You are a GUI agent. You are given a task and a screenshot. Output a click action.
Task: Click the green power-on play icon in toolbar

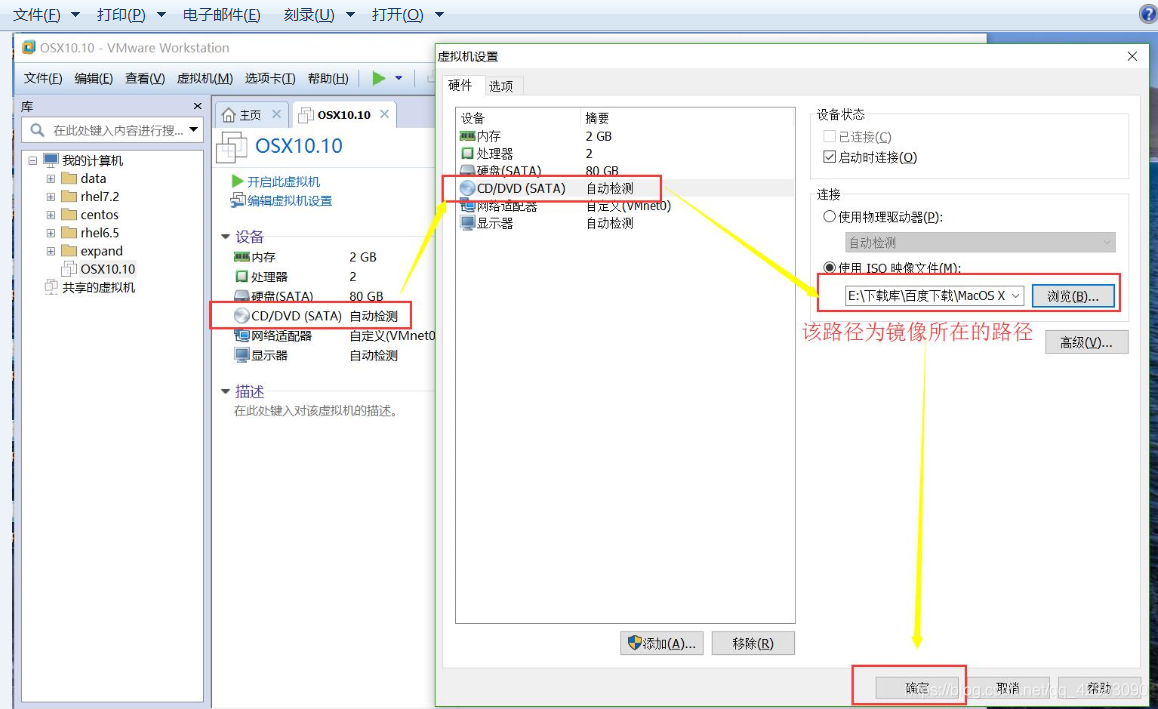coord(379,78)
